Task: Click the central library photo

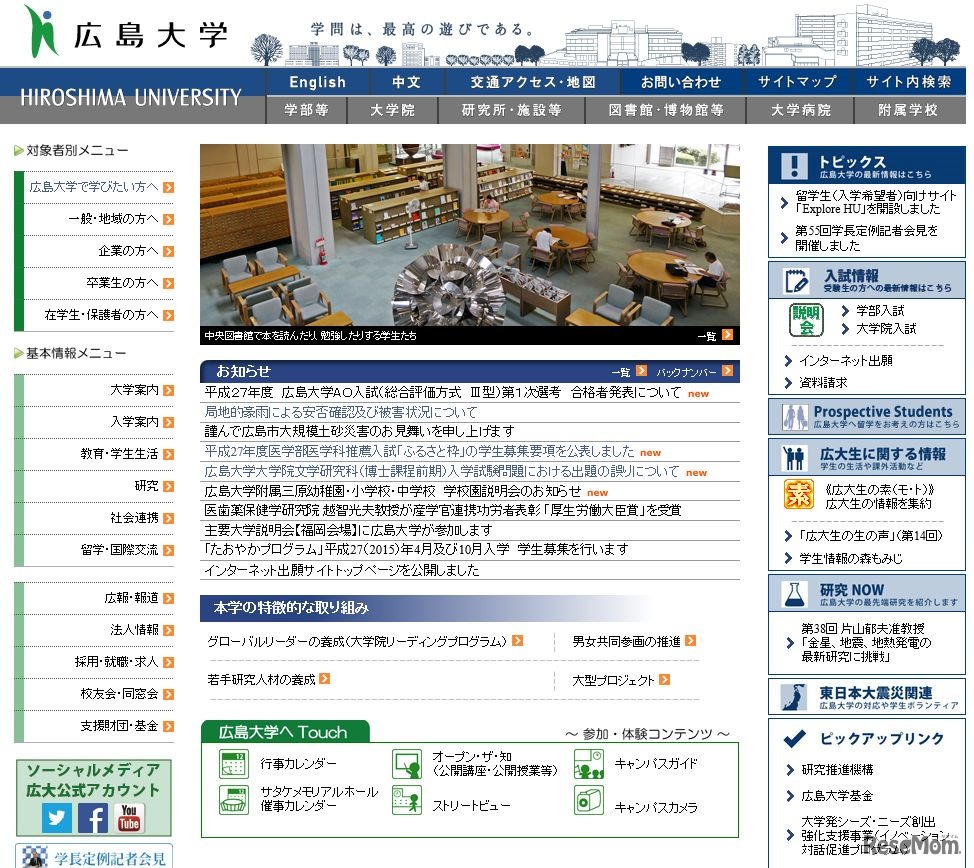Action: pos(470,235)
